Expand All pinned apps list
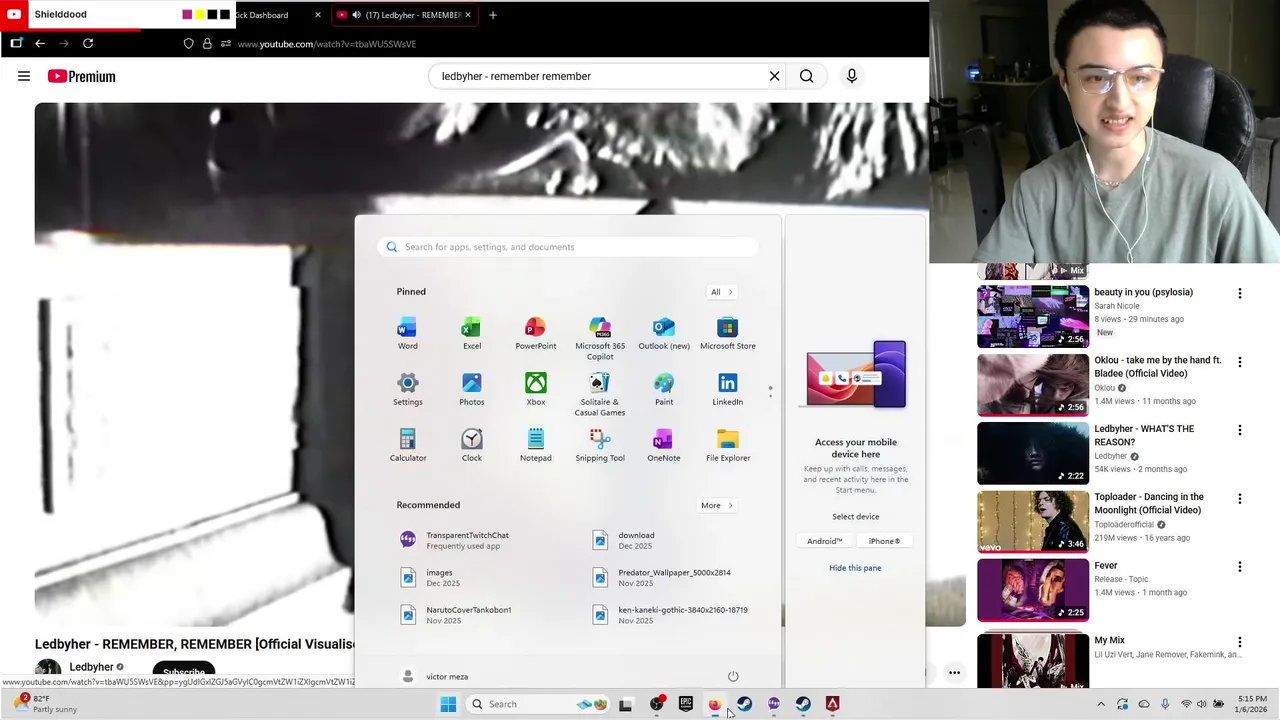Screen dimensions: 1280x720 722,292
